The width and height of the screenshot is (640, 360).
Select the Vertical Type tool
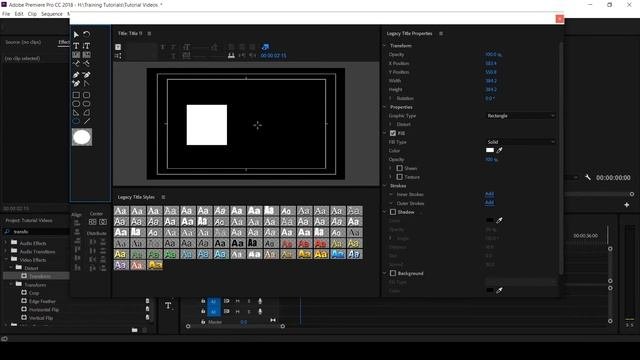87,46
